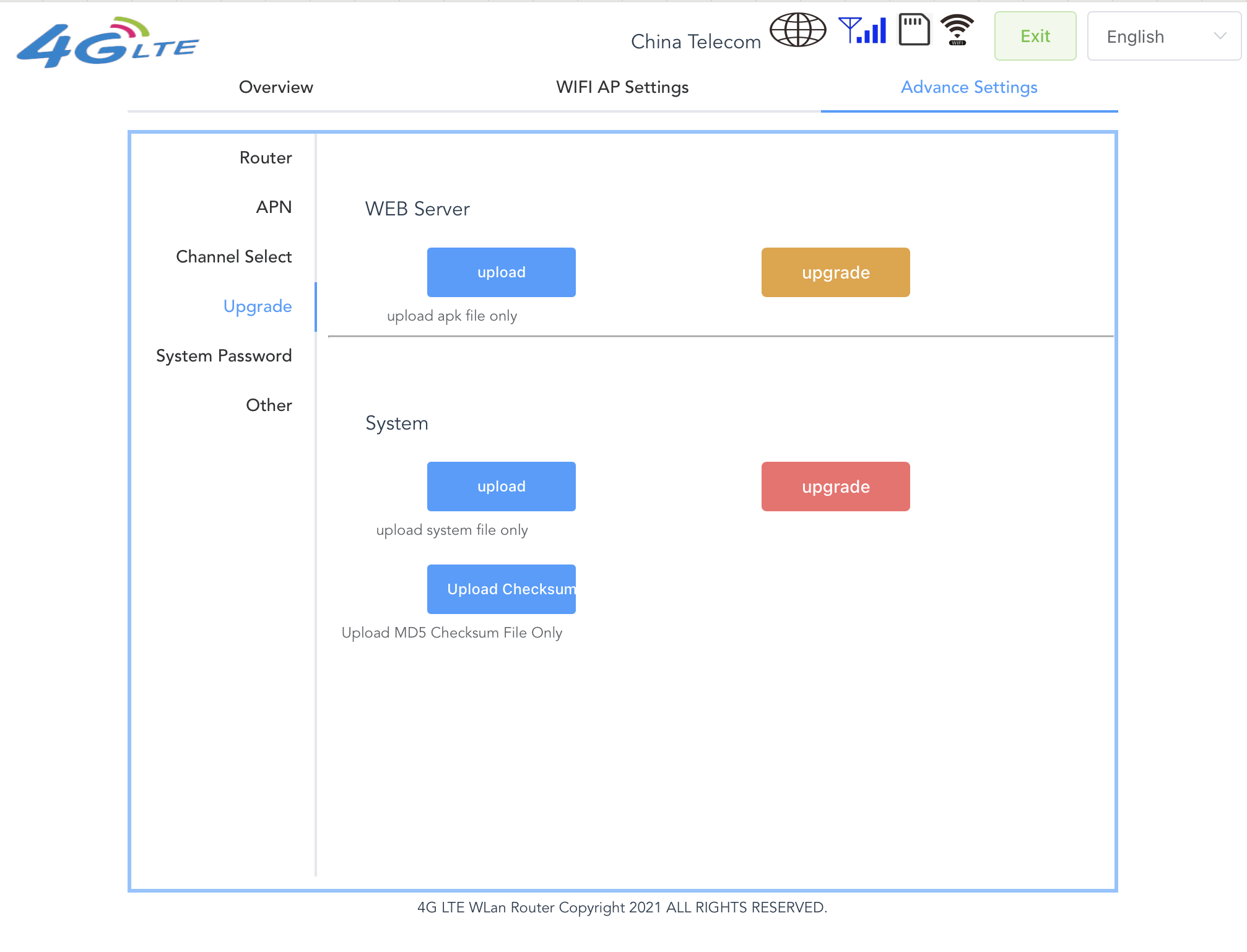Viewport: 1247px width, 952px height.
Task: Open Channel Select sidebar item
Action: (233, 257)
